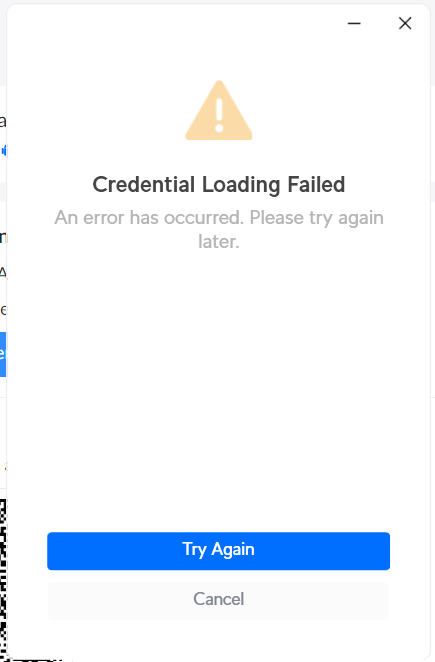This screenshot has width=435, height=662.
Task: Click the 'Please try again' text
Action: pos(317,218)
